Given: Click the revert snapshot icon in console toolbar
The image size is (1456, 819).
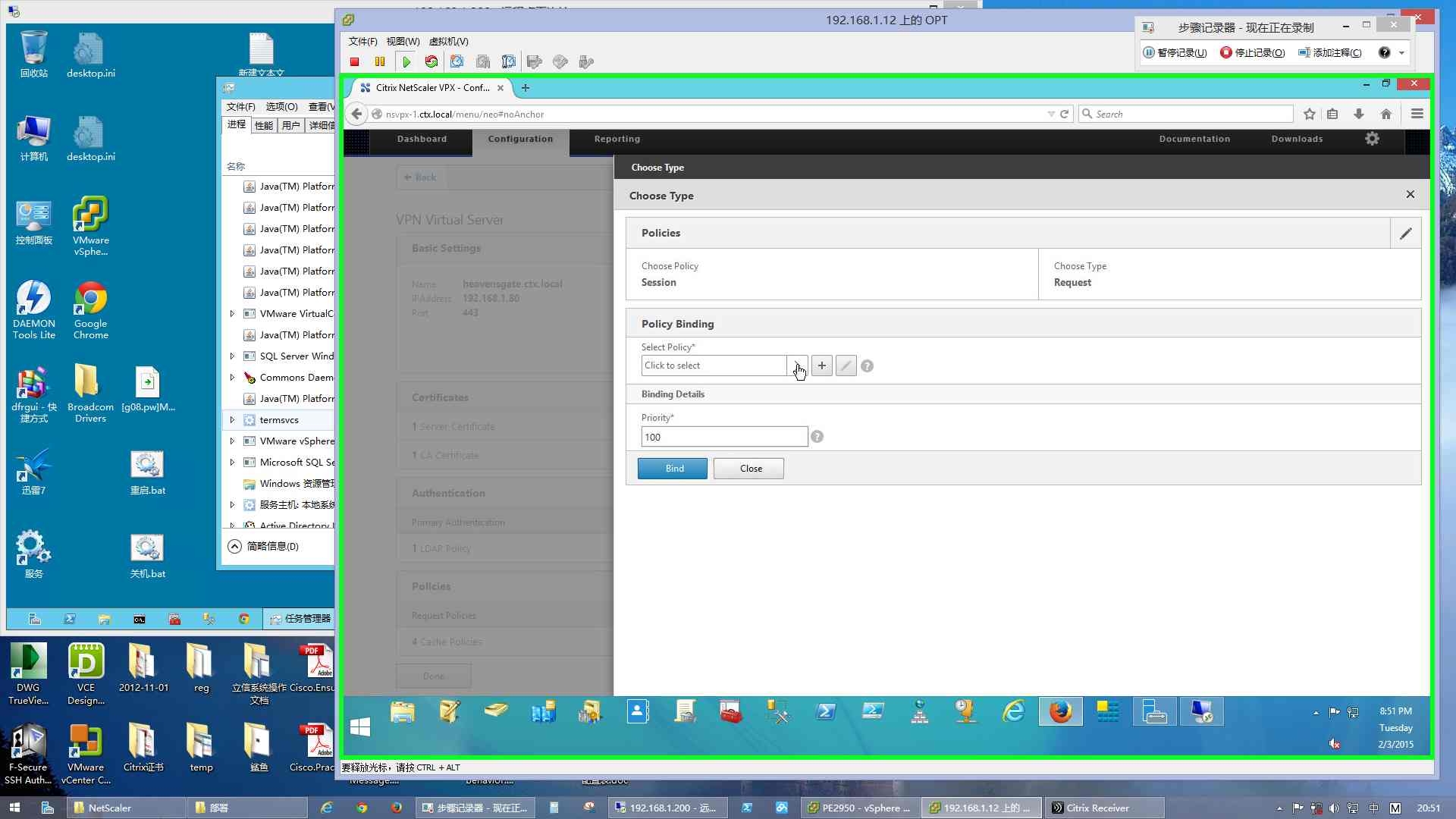Looking at the screenshot, I should 483,62.
